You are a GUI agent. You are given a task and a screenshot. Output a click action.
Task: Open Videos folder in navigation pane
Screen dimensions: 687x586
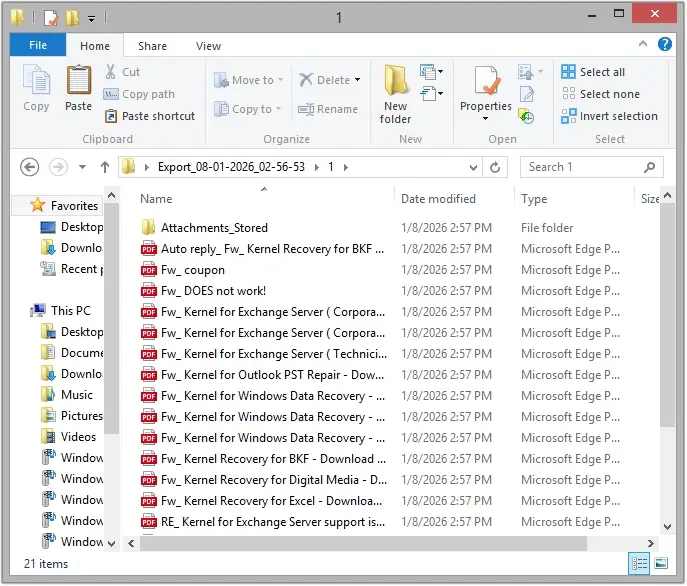(69, 437)
